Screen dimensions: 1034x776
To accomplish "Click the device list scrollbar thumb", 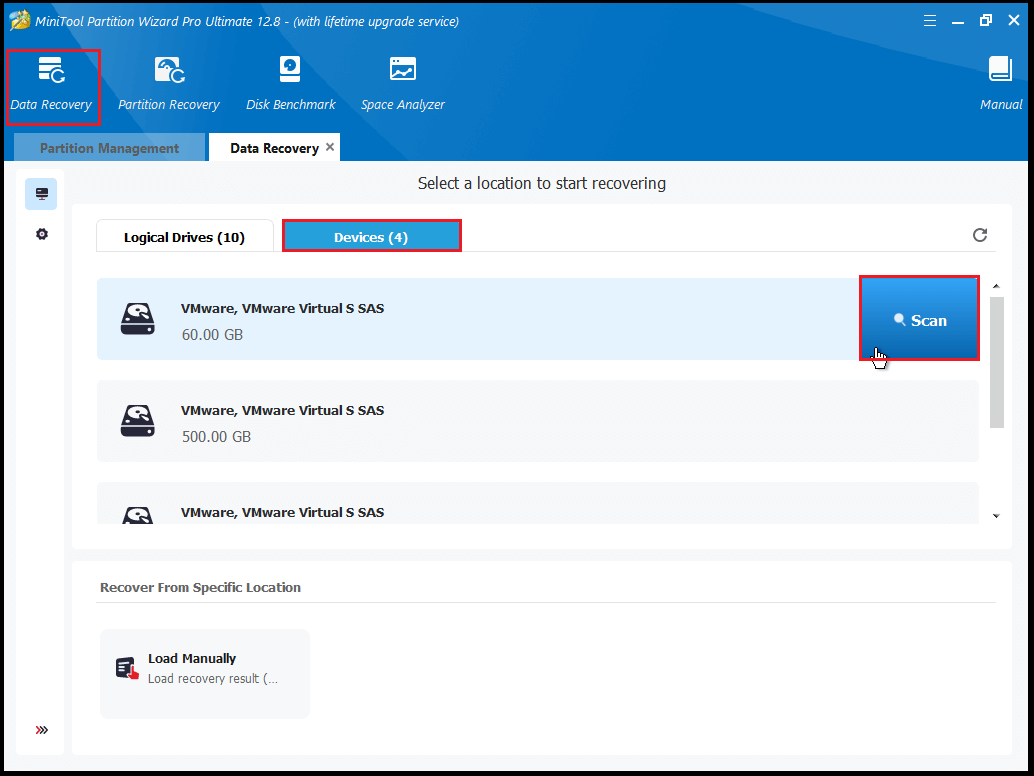I will tap(996, 362).
